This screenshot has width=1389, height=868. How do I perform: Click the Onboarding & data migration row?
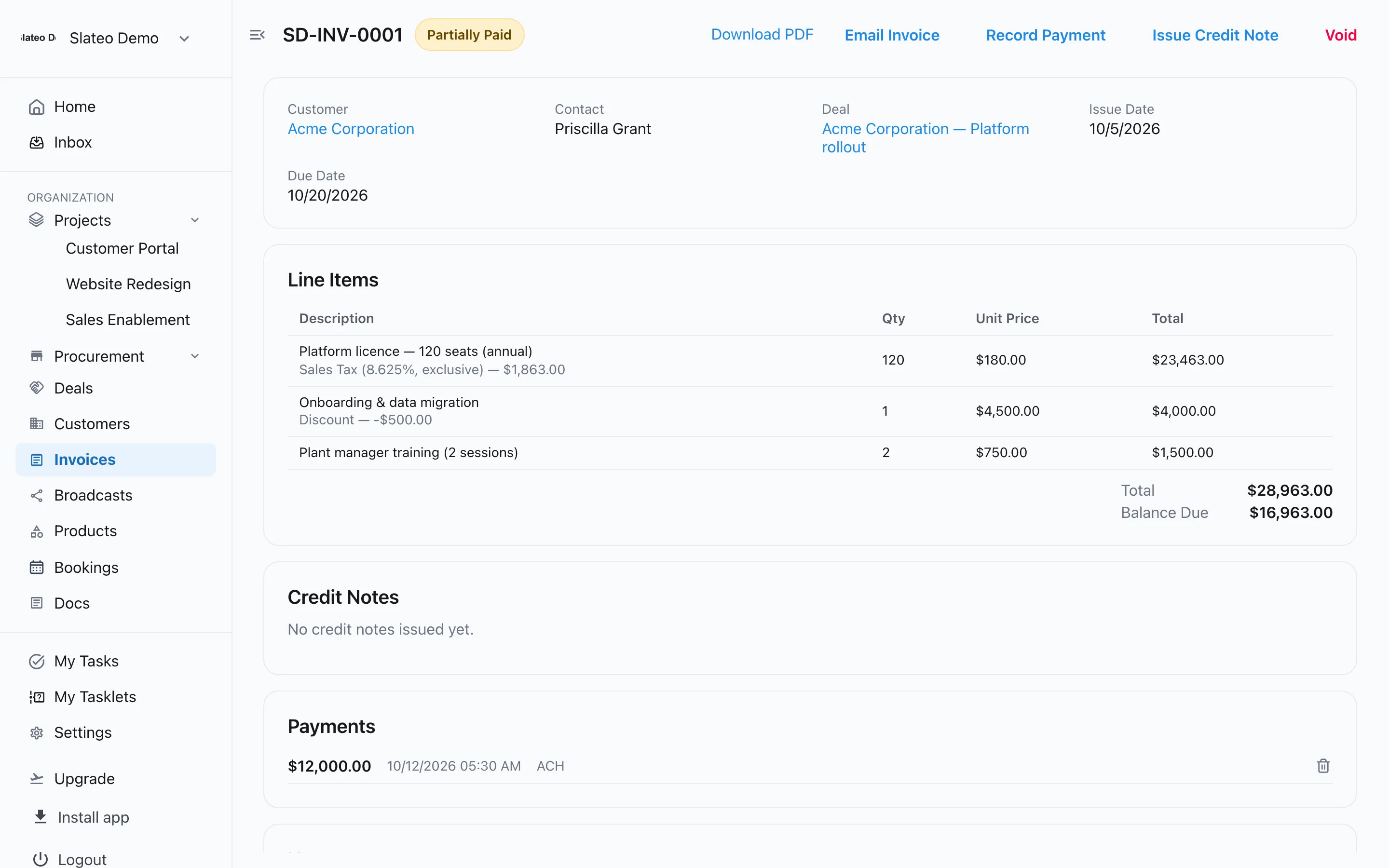[x=810, y=411]
